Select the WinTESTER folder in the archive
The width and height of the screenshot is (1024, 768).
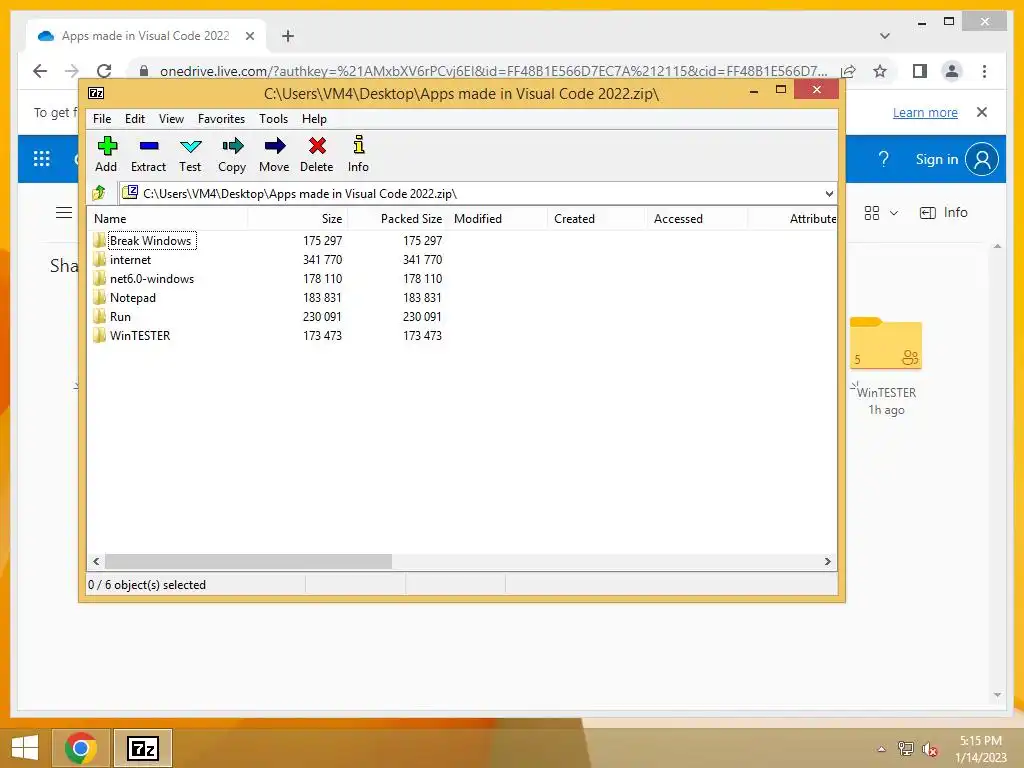click(140, 336)
